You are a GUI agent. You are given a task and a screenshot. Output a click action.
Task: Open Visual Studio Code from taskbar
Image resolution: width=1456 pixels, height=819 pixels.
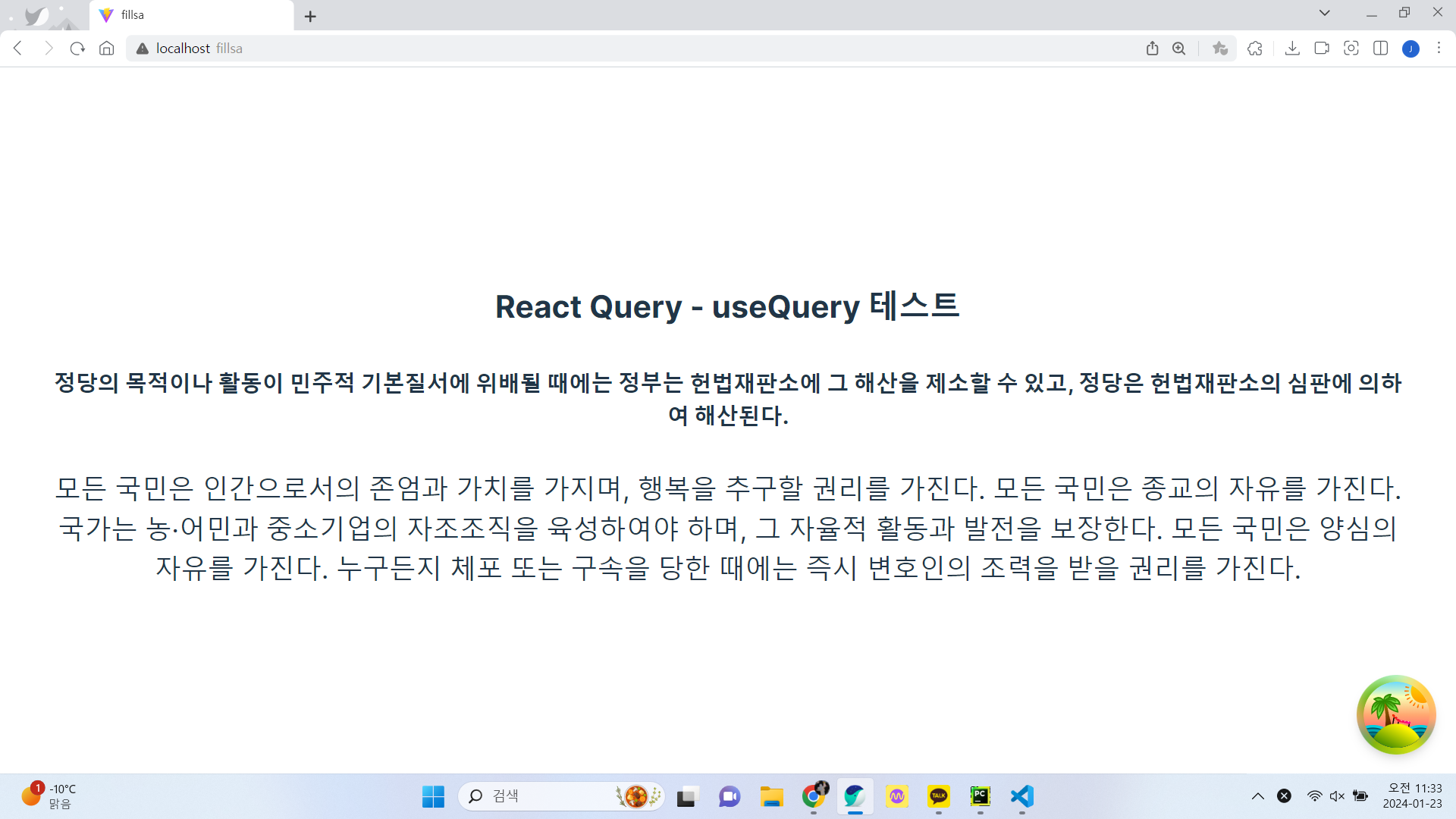[1021, 796]
